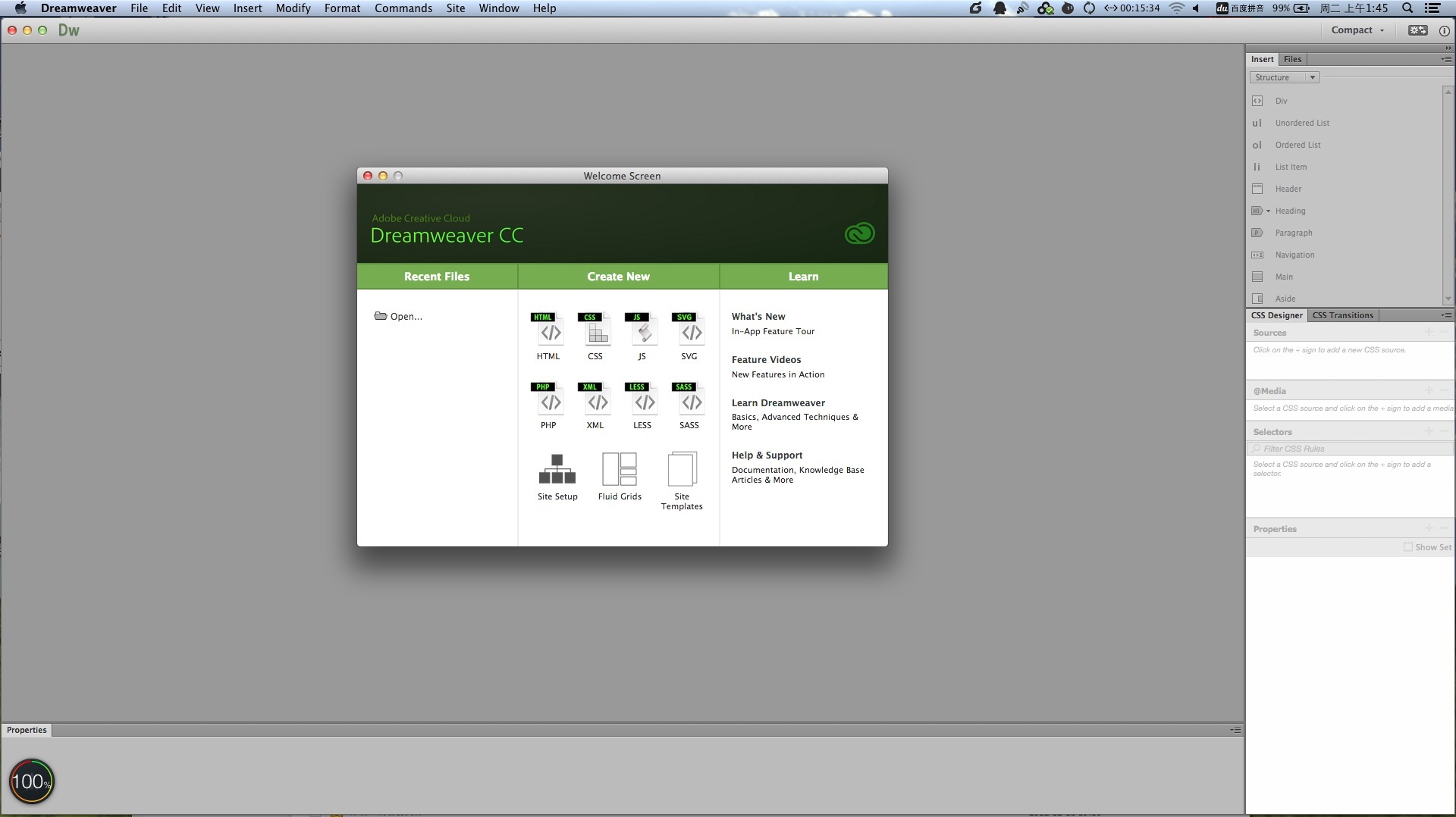1456x817 pixels.
Task: Create a new JS file
Action: (x=642, y=336)
